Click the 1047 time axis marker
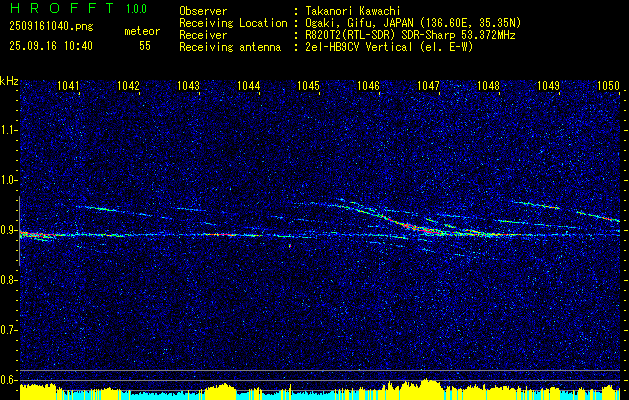This screenshot has width=629, height=400. [428, 85]
